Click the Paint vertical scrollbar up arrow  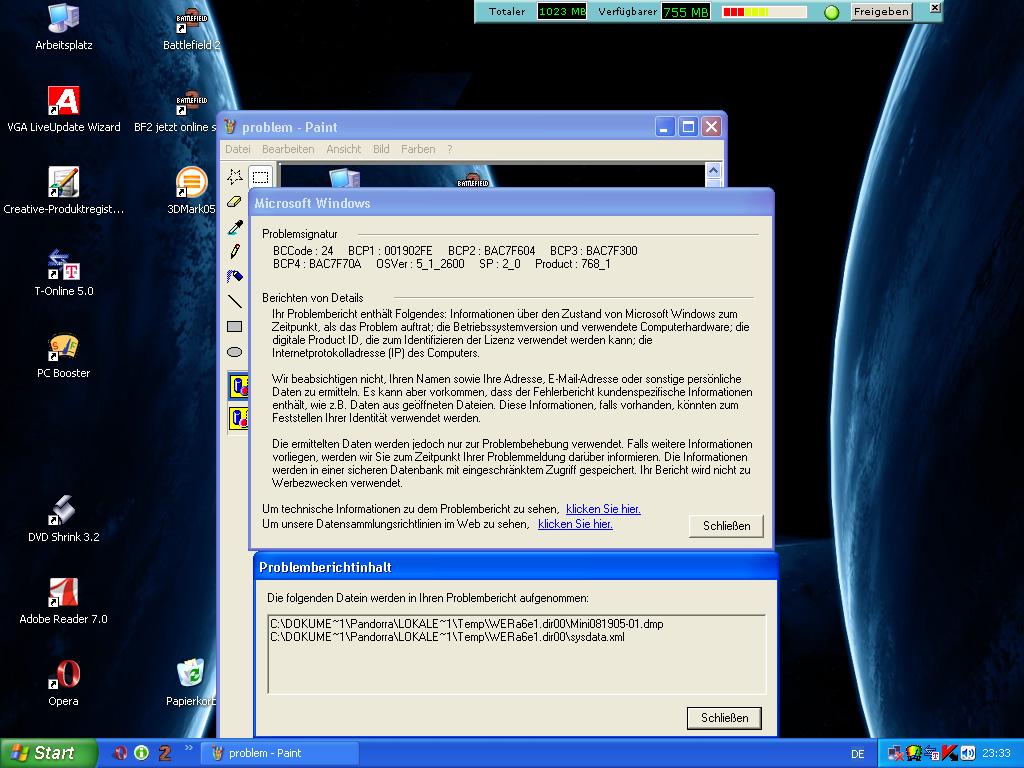pos(713,170)
